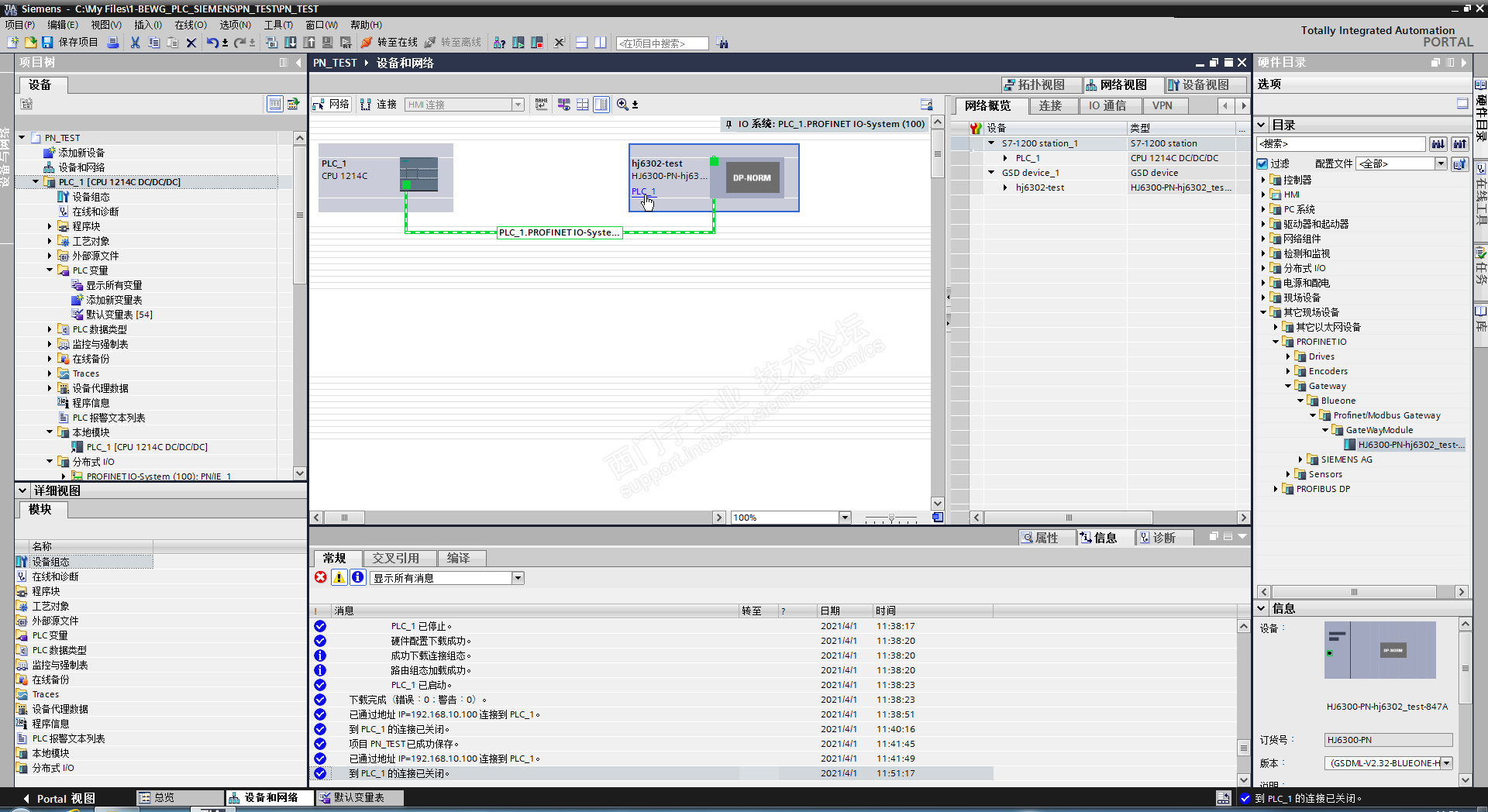Click the 保存项目 save button
The image size is (1488, 812).
click(70, 43)
